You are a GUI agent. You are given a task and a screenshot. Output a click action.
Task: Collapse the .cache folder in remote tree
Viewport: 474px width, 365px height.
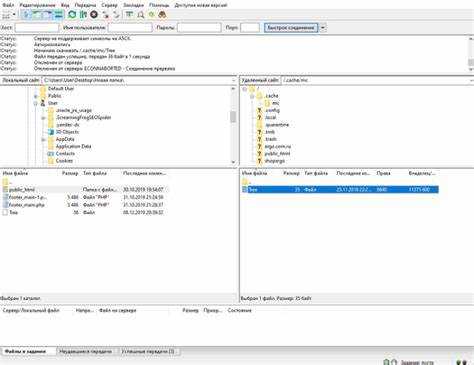[252, 96]
